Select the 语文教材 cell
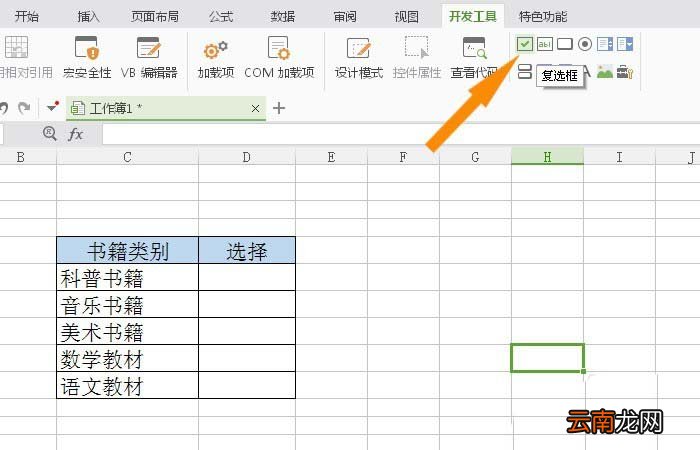Viewport: 700px width, 450px height. [x=127, y=385]
